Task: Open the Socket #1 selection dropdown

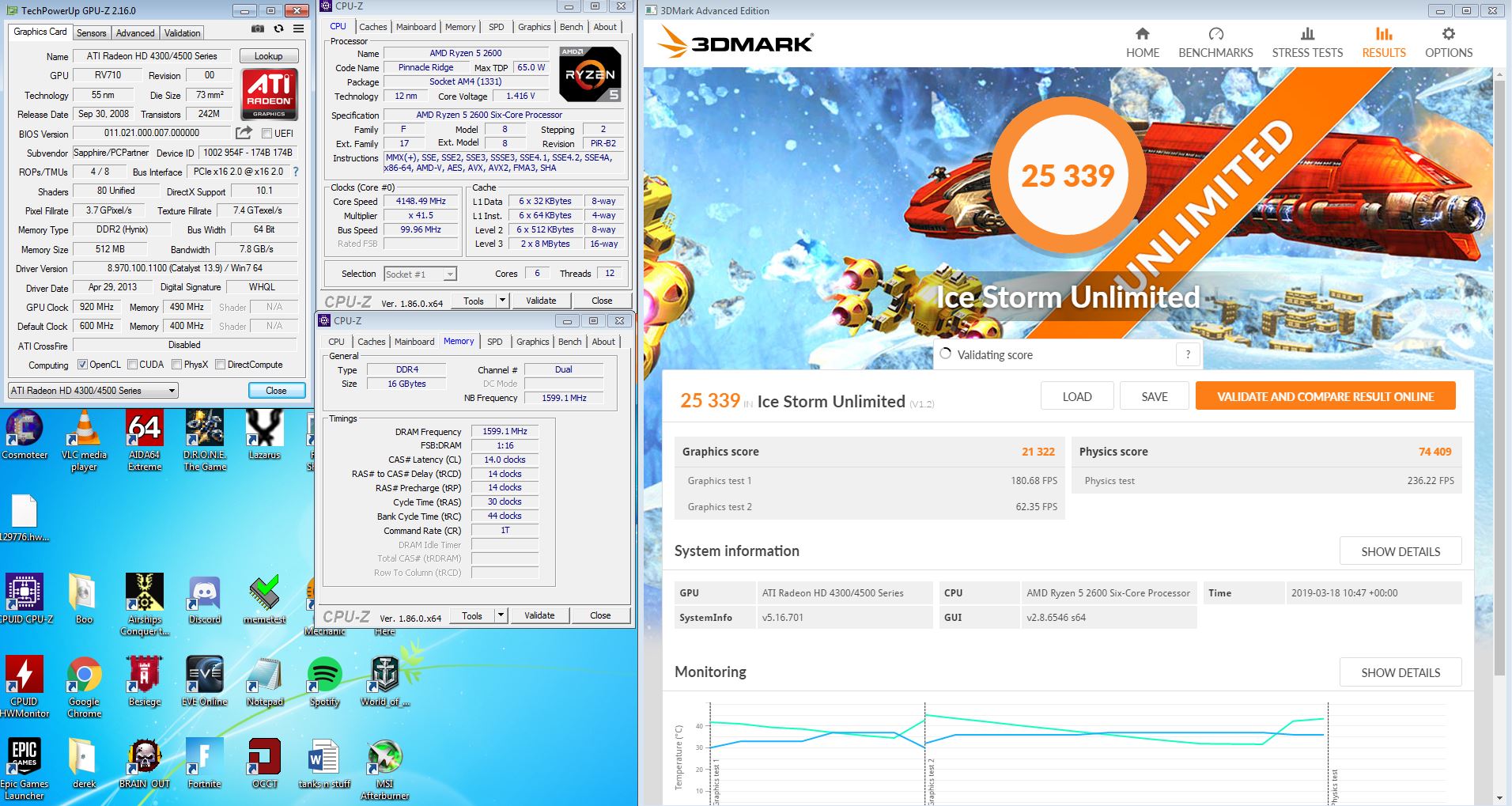Action: (x=420, y=274)
